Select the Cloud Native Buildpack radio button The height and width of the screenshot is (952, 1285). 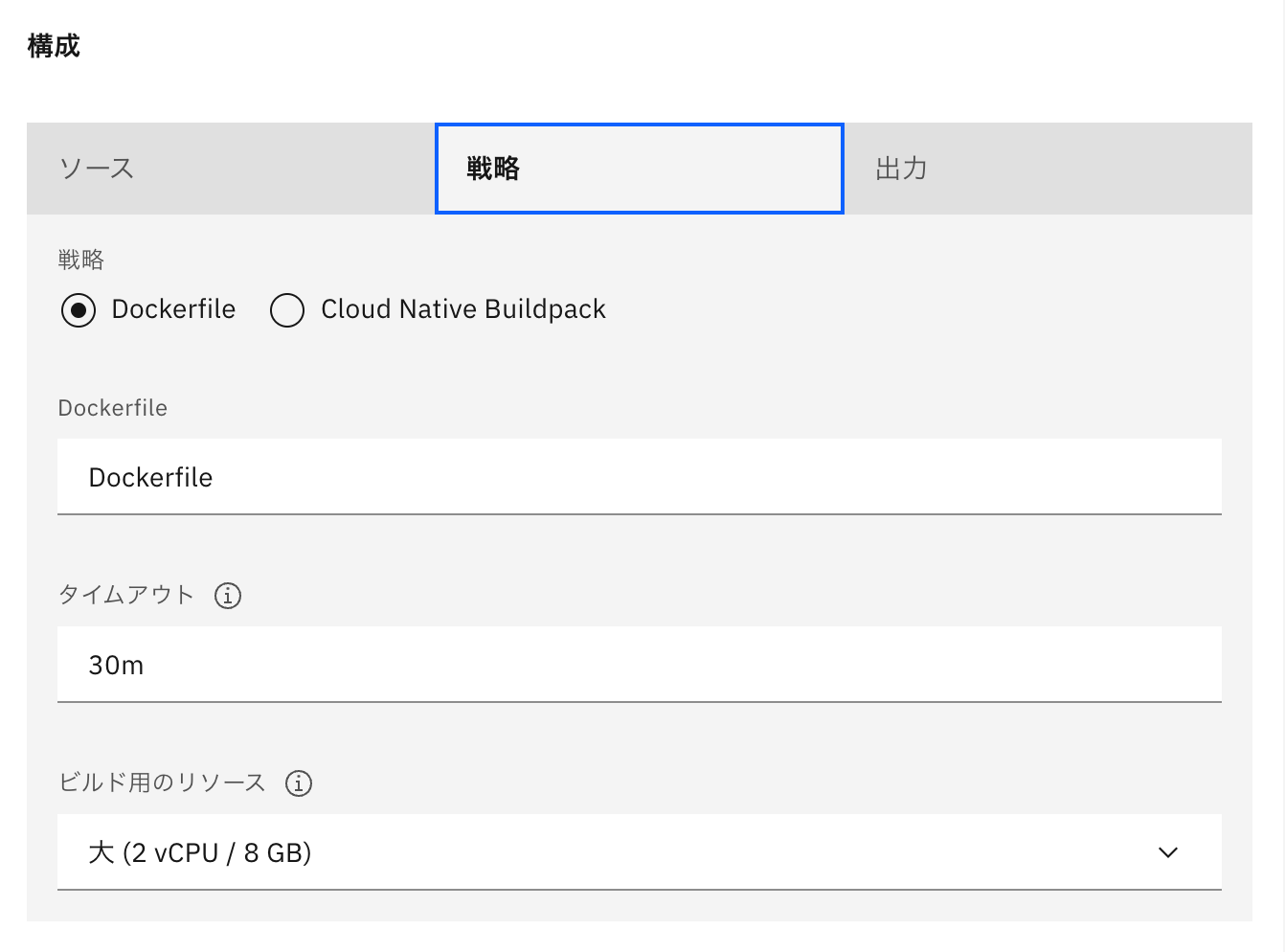(x=287, y=309)
